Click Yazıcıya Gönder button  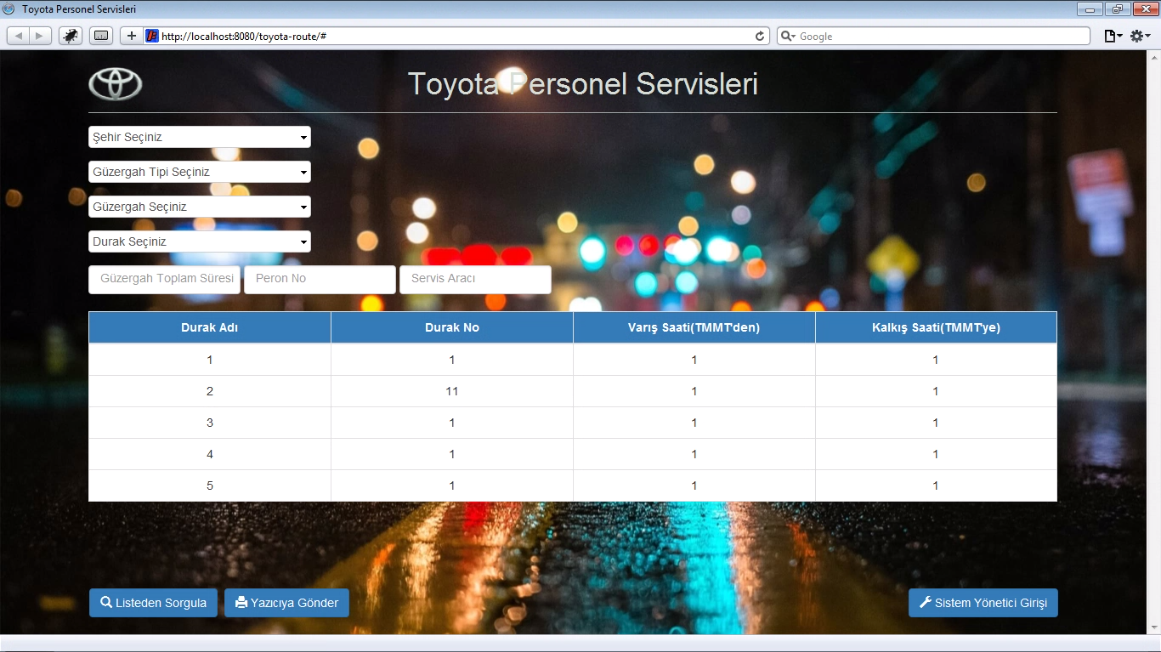coord(287,602)
